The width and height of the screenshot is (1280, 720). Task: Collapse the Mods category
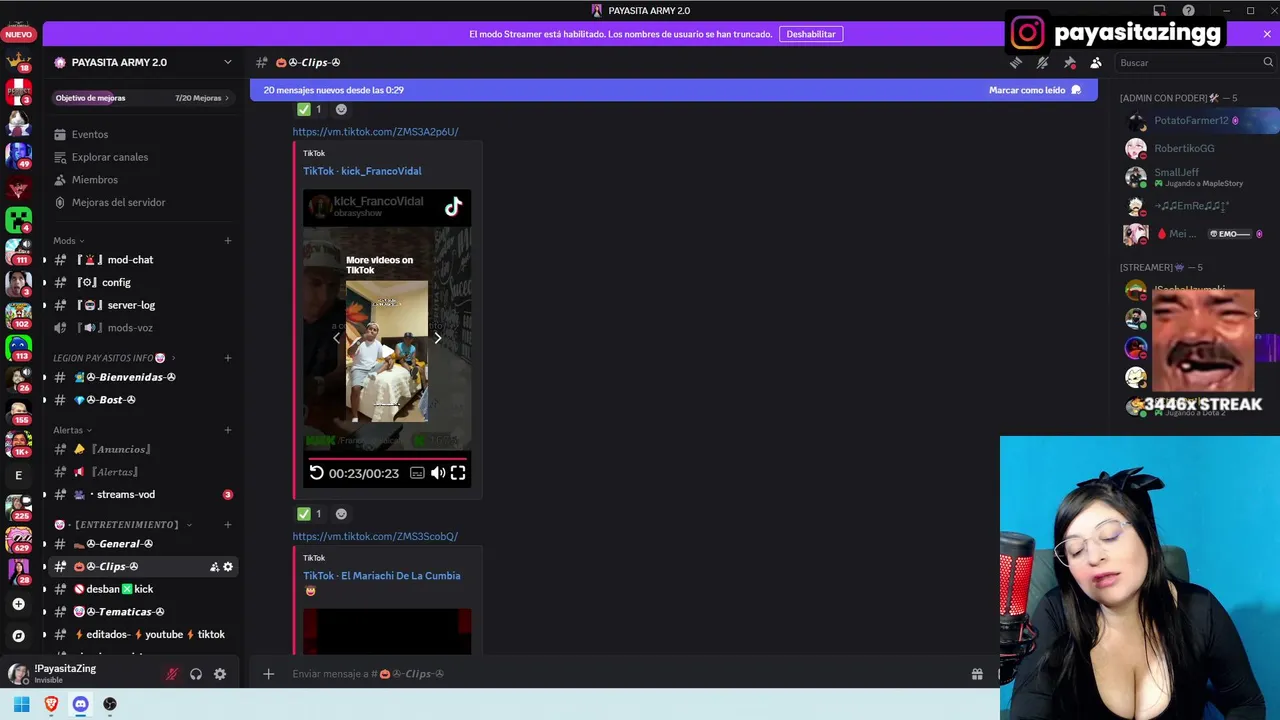tap(68, 241)
